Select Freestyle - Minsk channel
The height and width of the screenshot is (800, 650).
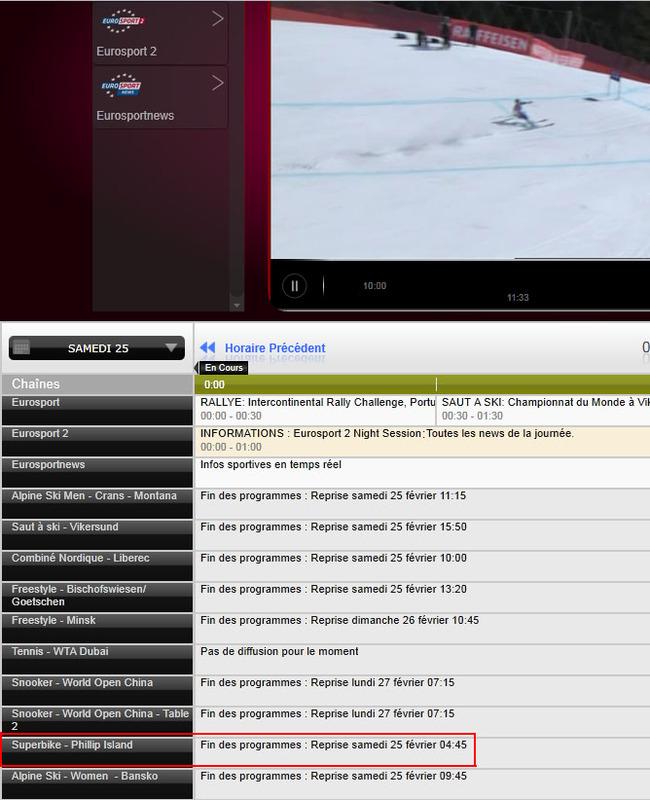coord(97,628)
